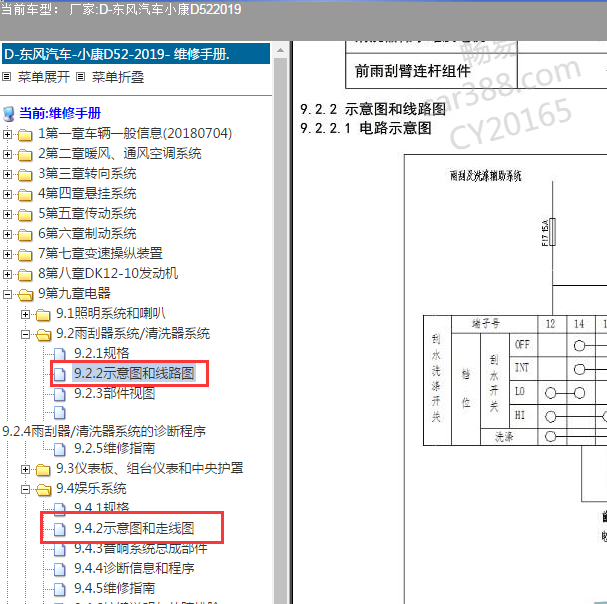Click document icon of 9.2.2示意图和线路图

pyautogui.click(x=60, y=374)
